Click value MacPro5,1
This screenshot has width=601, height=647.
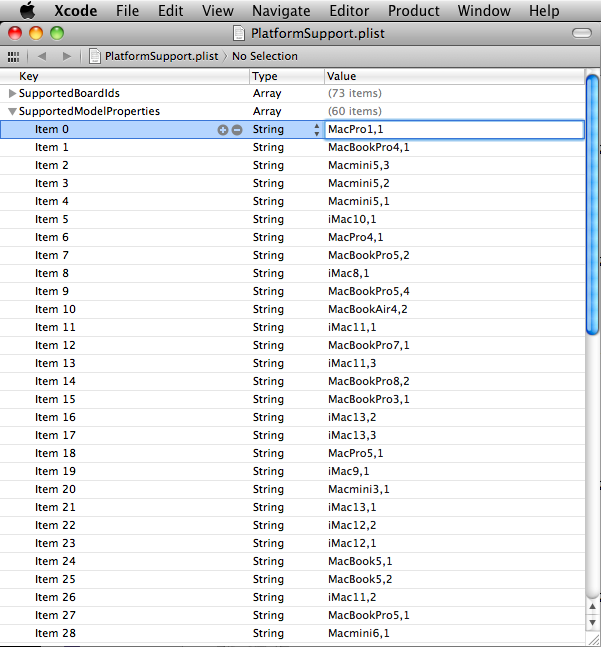pyautogui.click(x=356, y=453)
